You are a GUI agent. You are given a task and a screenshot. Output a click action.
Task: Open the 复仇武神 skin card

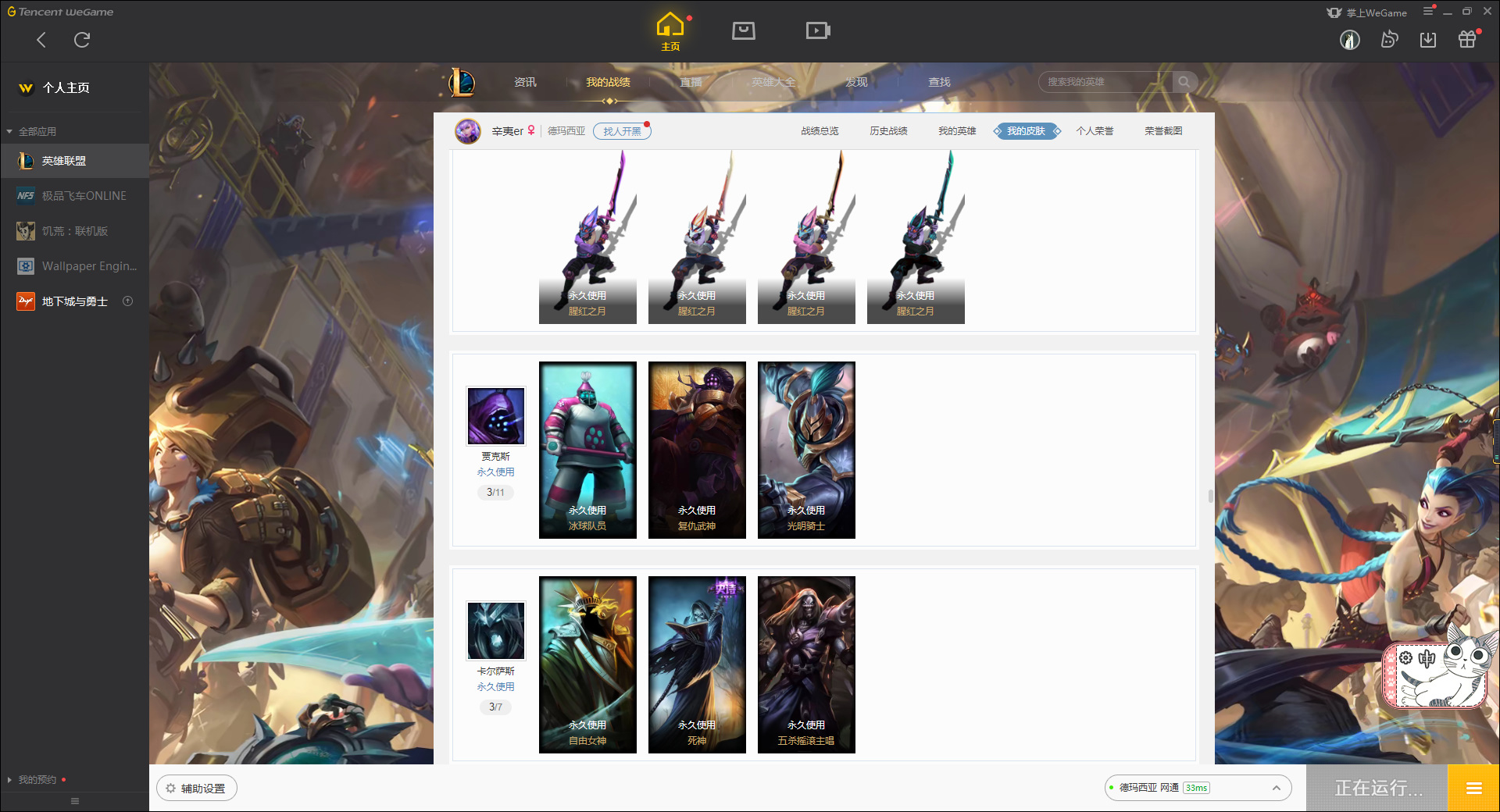[x=697, y=450]
